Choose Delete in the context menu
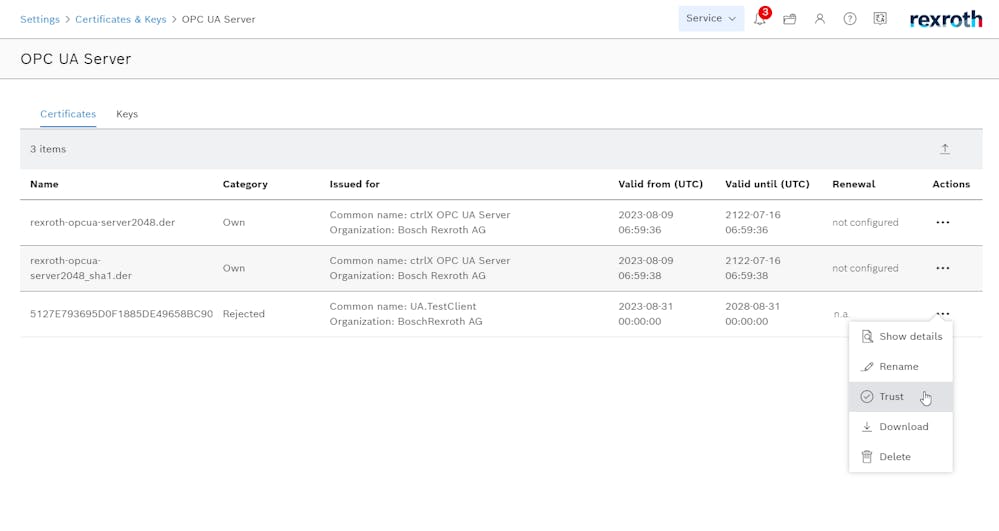Viewport: 999px width, 531px height. [x=901, y=456]
